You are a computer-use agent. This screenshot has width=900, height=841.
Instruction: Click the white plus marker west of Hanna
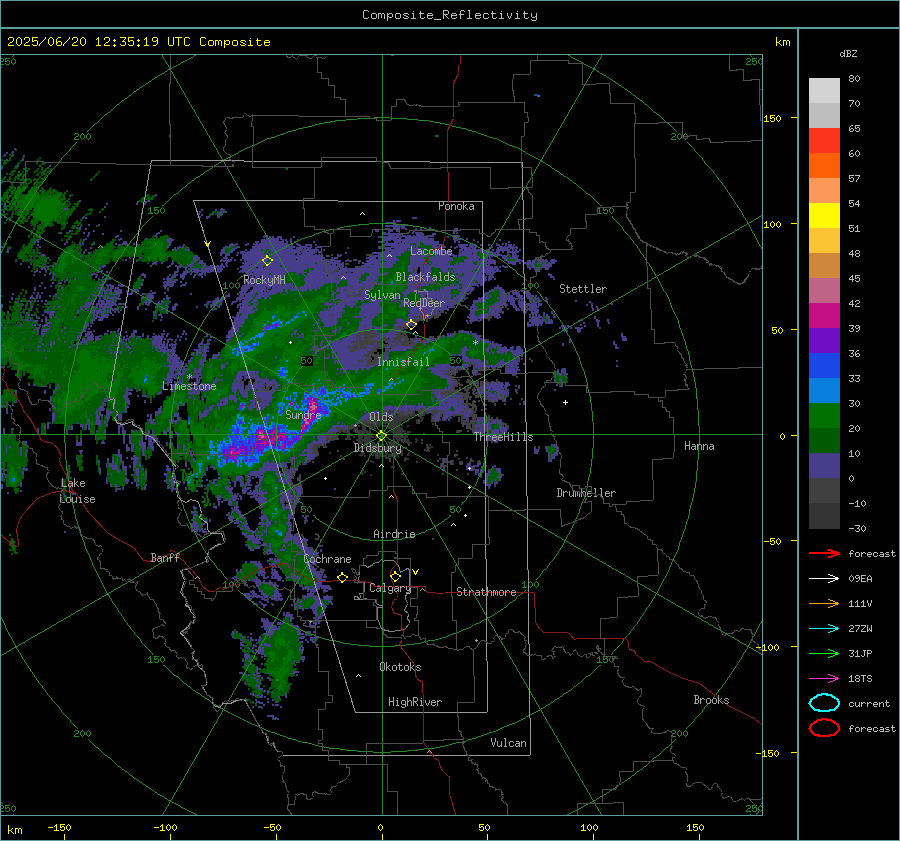(x=565, y=402)
